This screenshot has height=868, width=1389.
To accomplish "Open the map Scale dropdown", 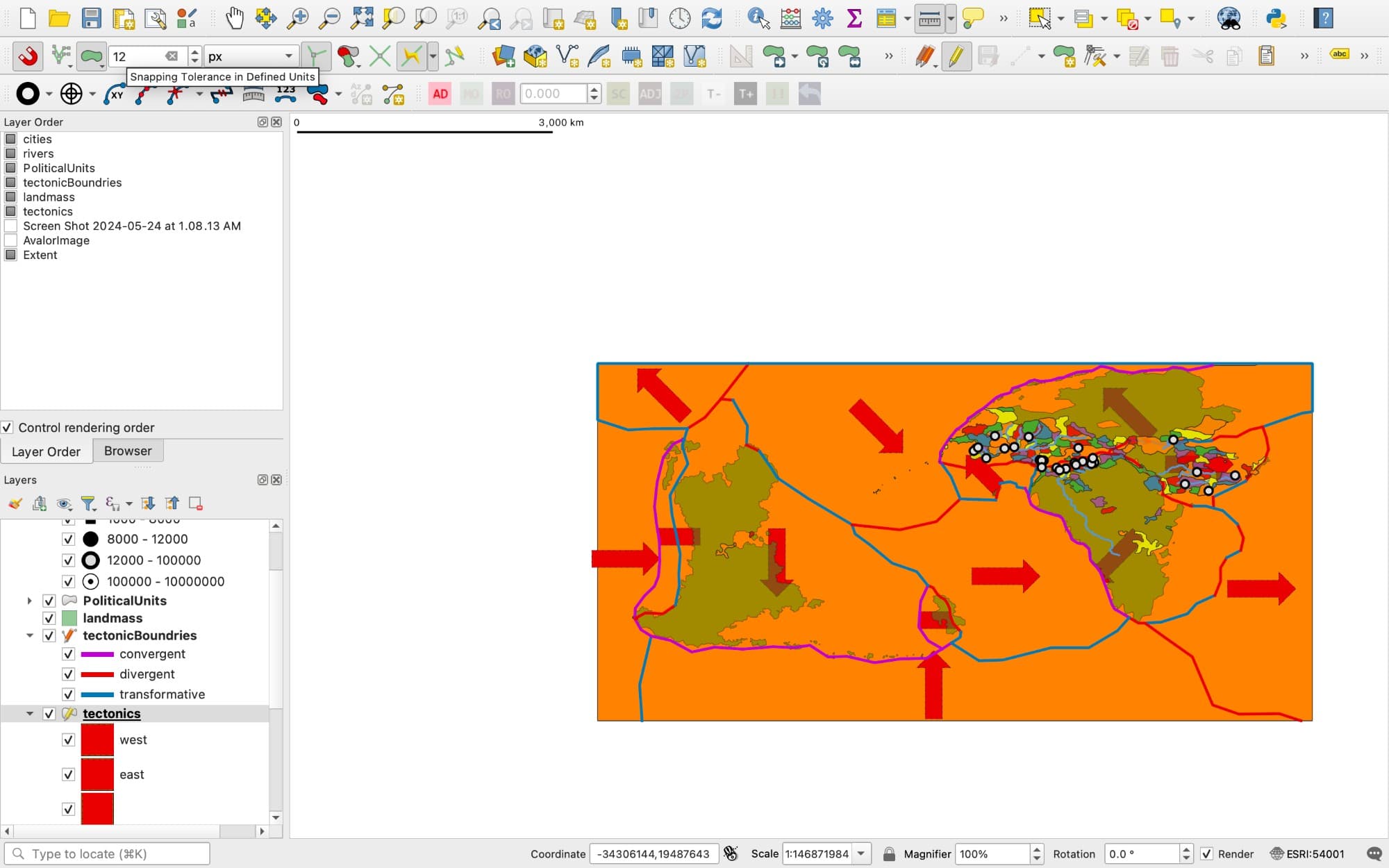I will (861, 853).
